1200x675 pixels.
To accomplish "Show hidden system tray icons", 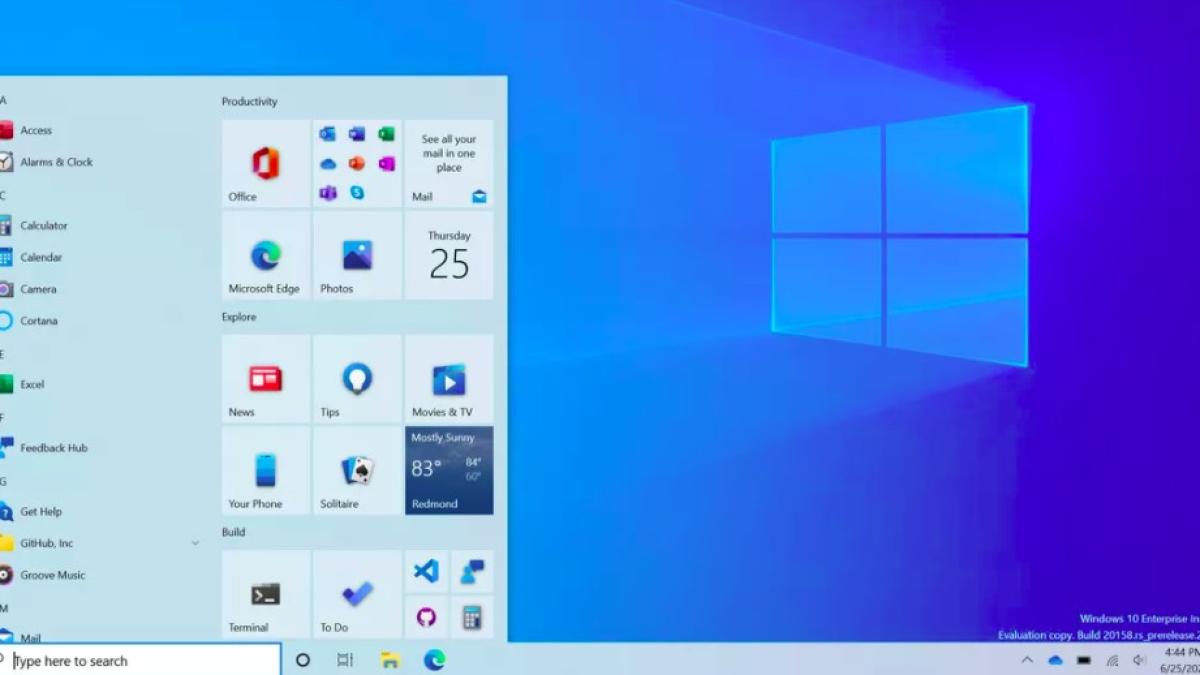I will pyautogui.click(x=1027, y=660).
